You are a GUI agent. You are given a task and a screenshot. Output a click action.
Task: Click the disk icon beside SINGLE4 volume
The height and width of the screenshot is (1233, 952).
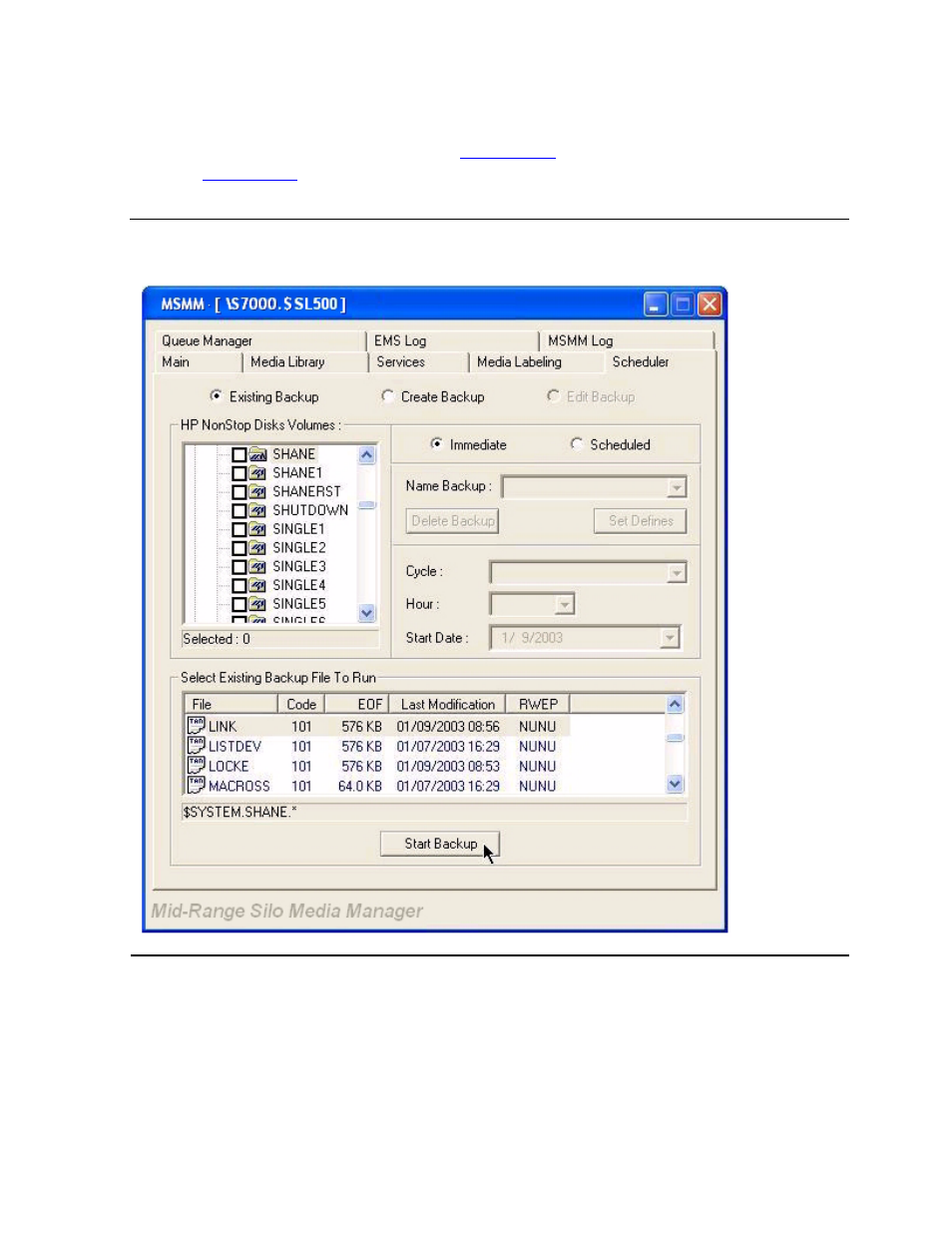257,585
